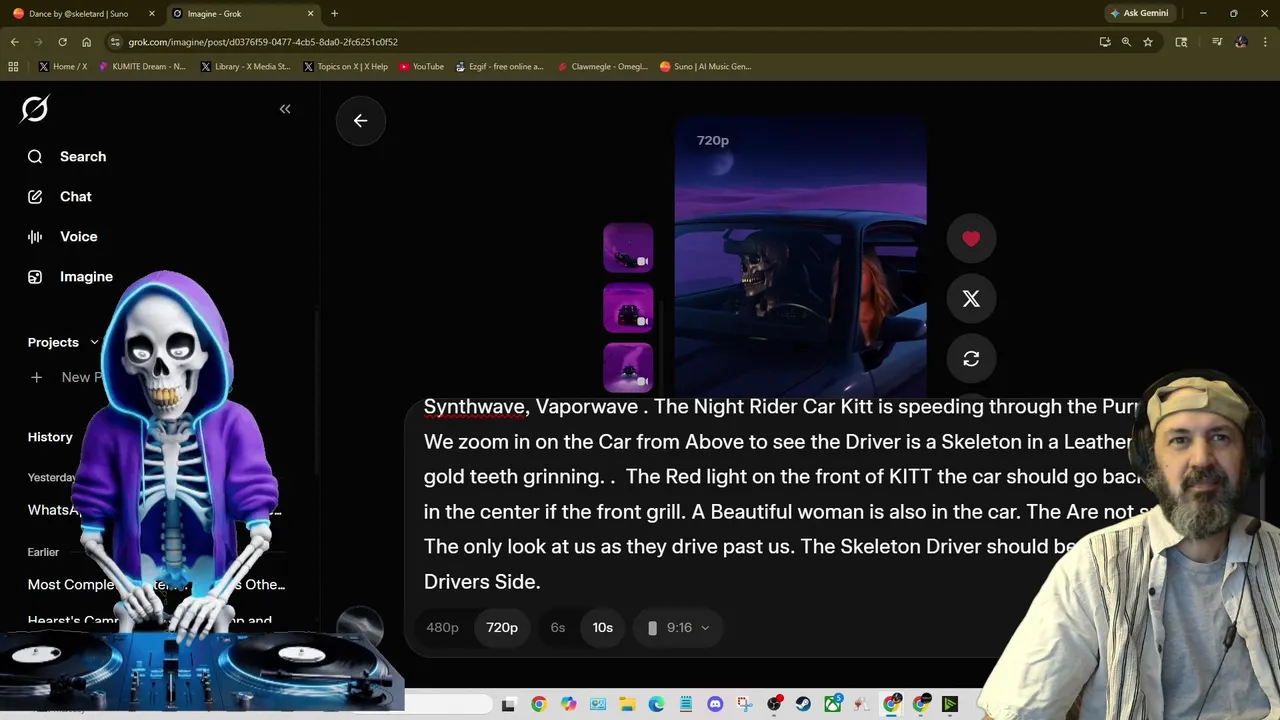Open the 'Library - X Media St...' bookmark
The image size is (1280, 720).
tap(245, 66)
